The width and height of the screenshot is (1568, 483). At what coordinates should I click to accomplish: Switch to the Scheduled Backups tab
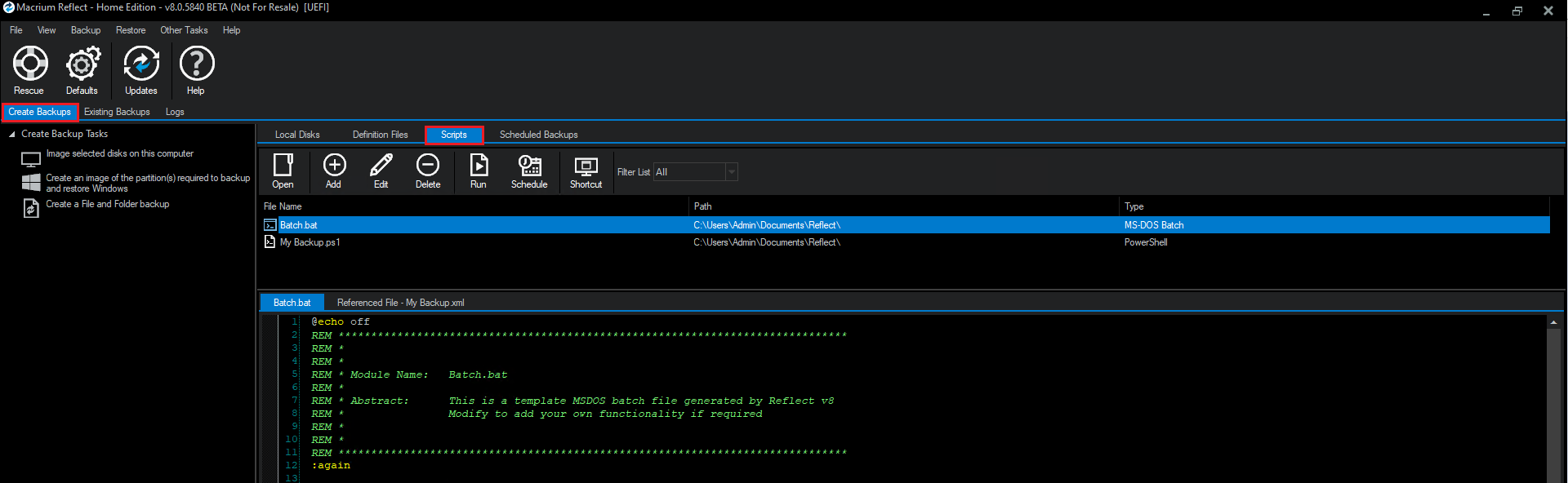click(539, 135)
